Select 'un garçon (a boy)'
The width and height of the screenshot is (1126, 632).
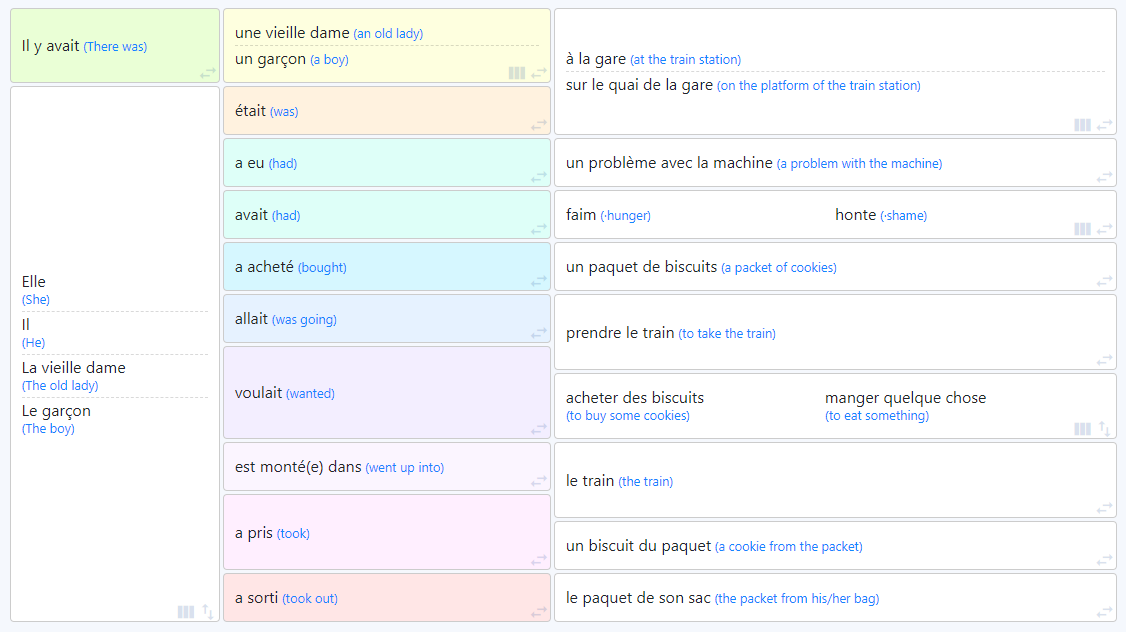tap(292, 59)
